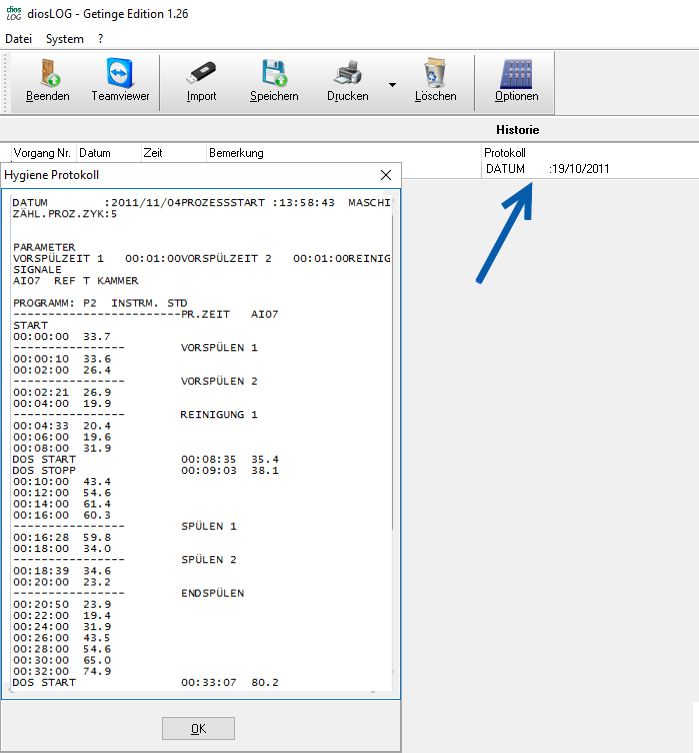Viewport: 699px width, 753px height.
Task: Click the Speichern floppy disk icon
Action: tap(274, 74)
